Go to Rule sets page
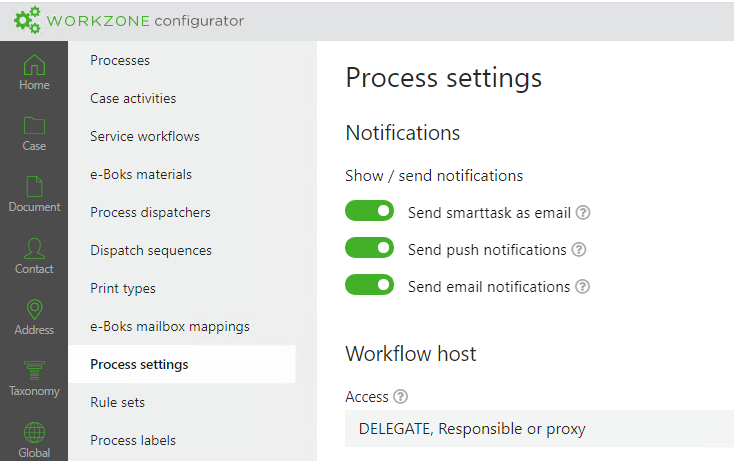 [117, 402]
